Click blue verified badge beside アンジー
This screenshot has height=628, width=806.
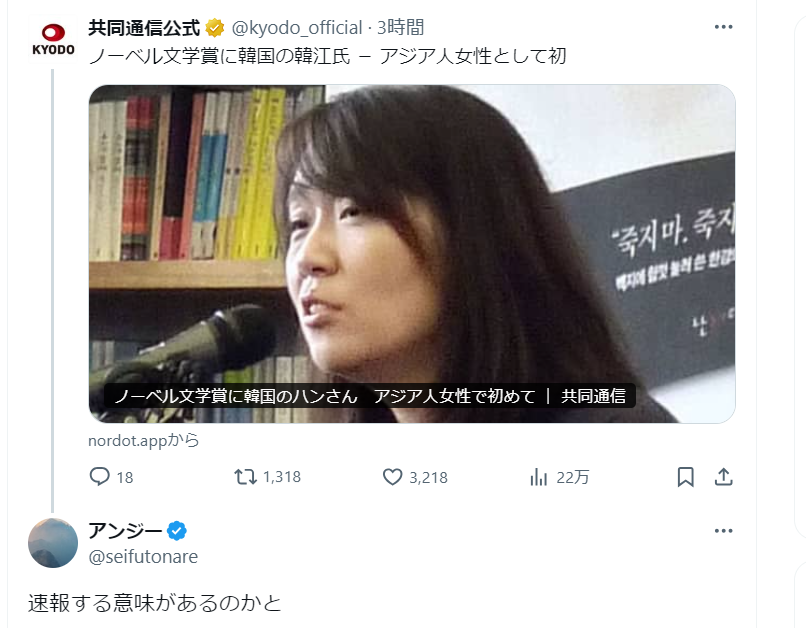177,530
